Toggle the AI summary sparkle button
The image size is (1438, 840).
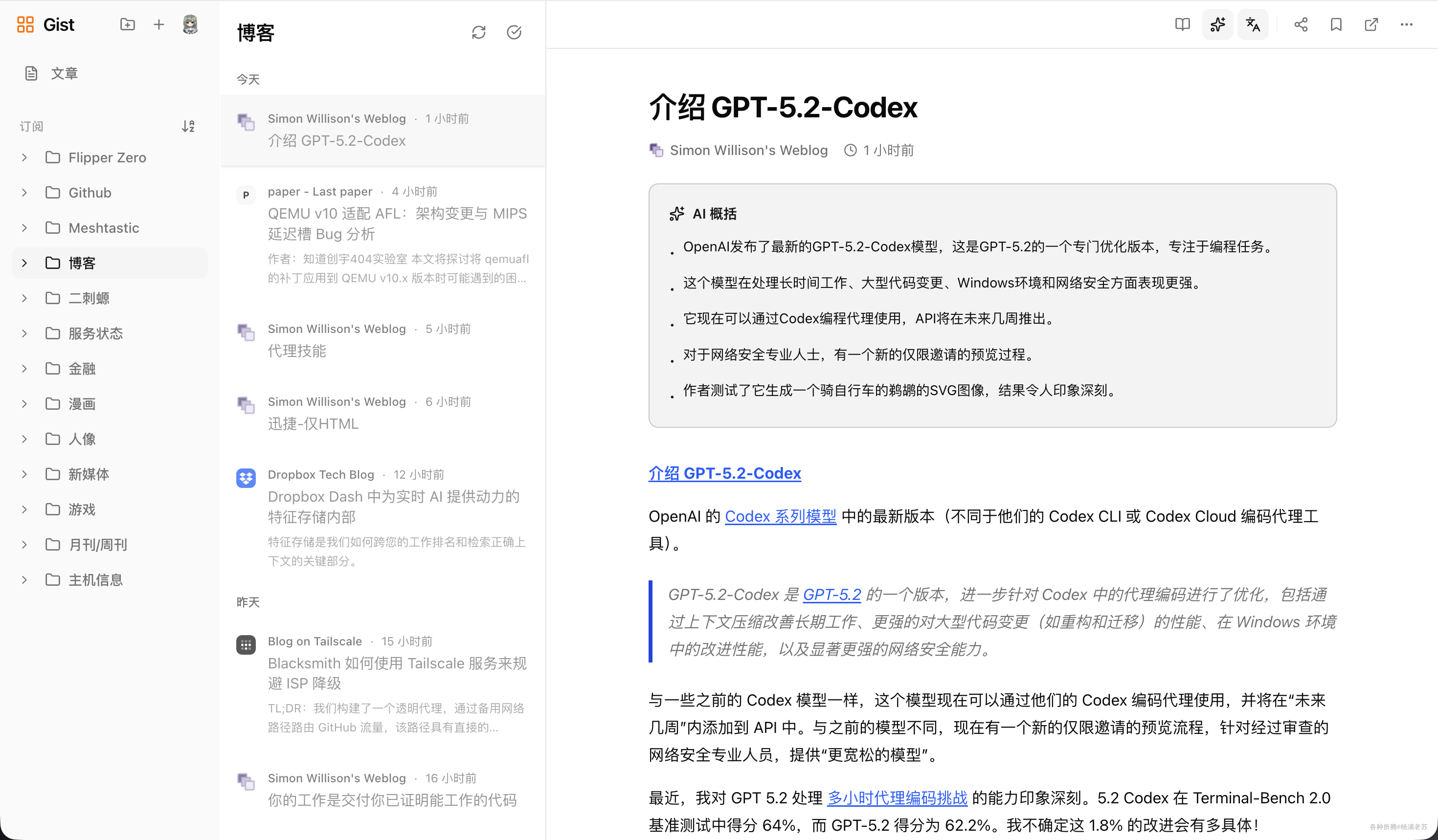pyautogui.click(x=1217, y=24)
